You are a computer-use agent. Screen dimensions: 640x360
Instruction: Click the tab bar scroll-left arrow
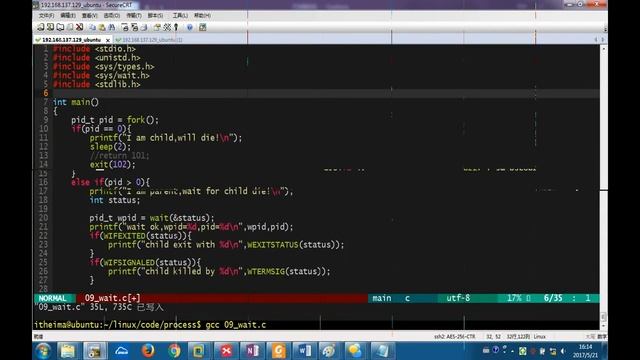[596, 40]
